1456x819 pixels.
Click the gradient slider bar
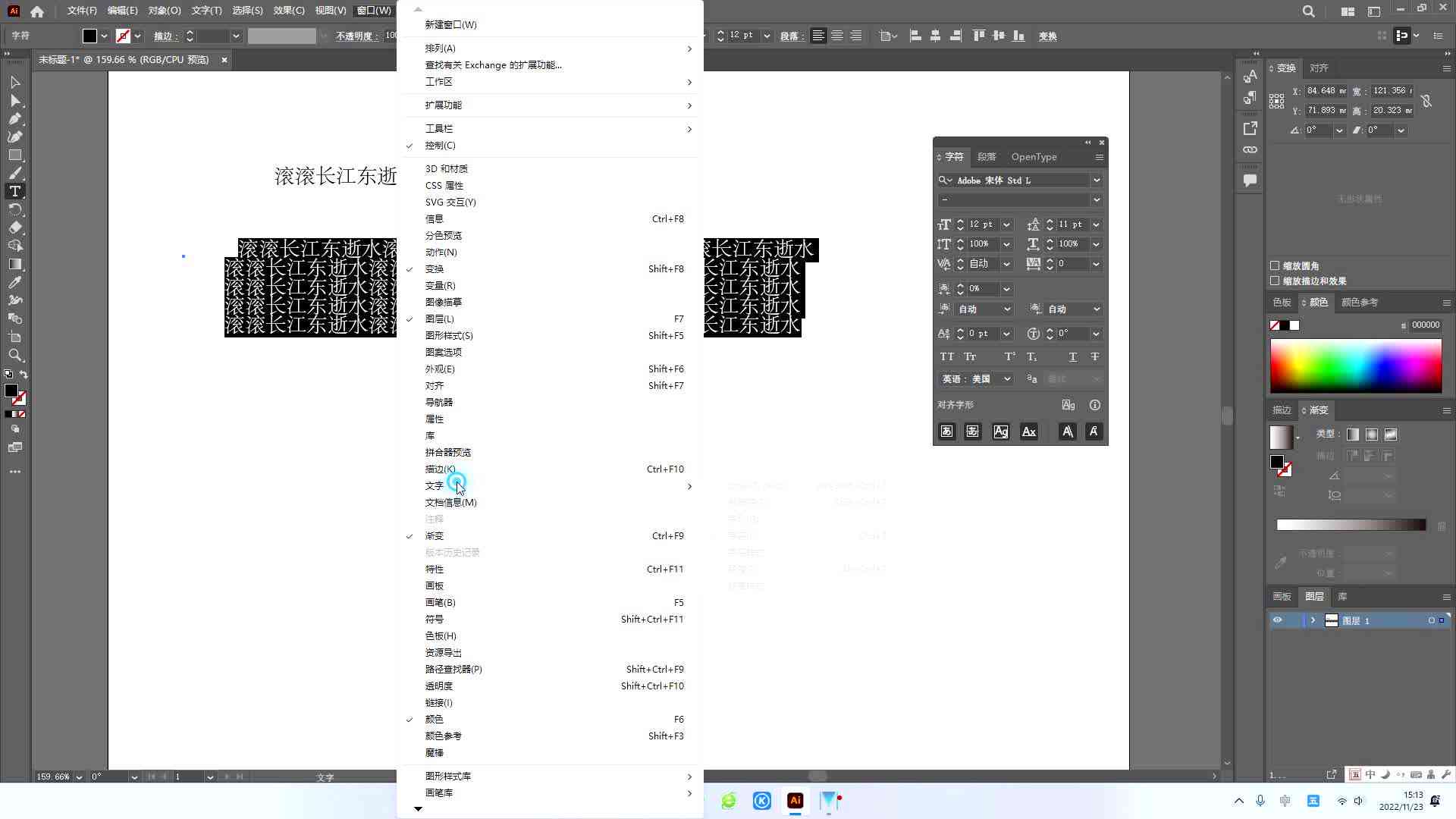coord(1351,525)
